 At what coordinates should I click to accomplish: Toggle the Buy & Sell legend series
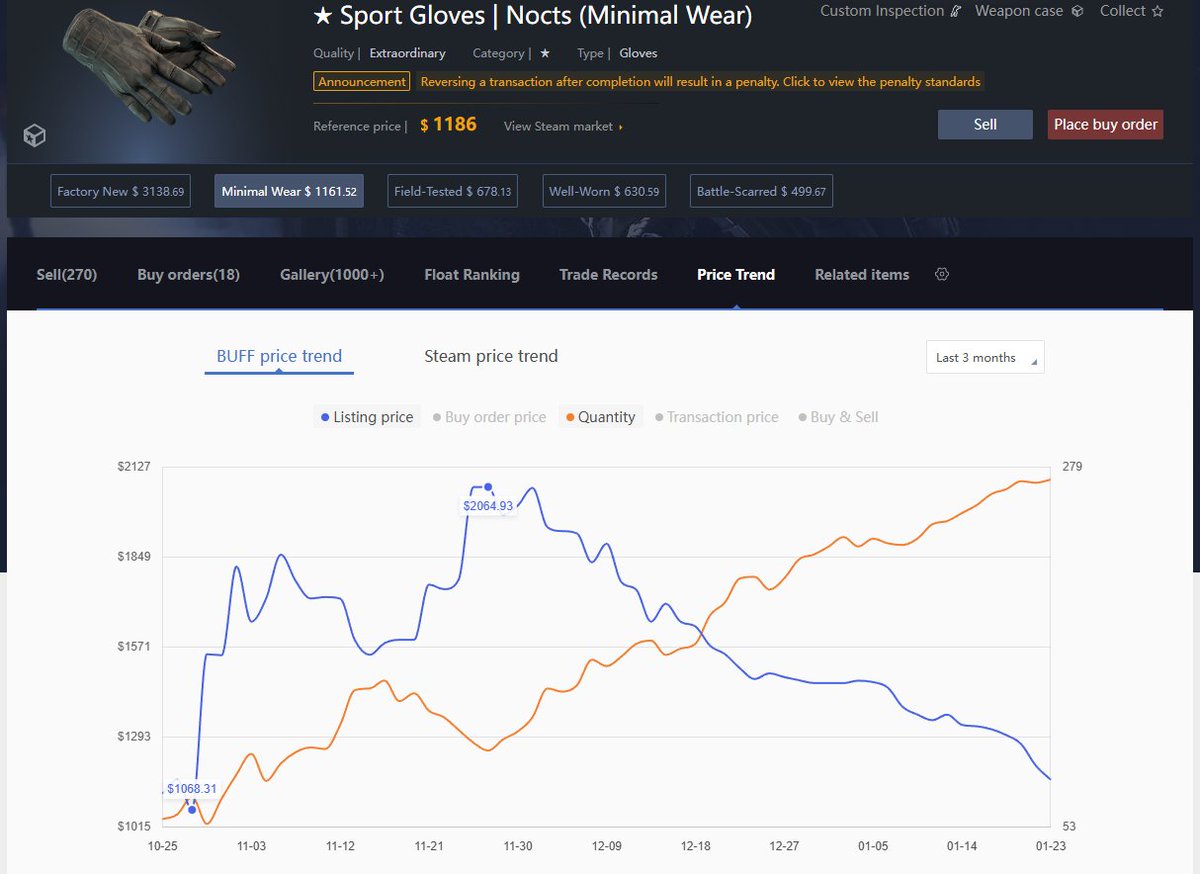point(838,417)
